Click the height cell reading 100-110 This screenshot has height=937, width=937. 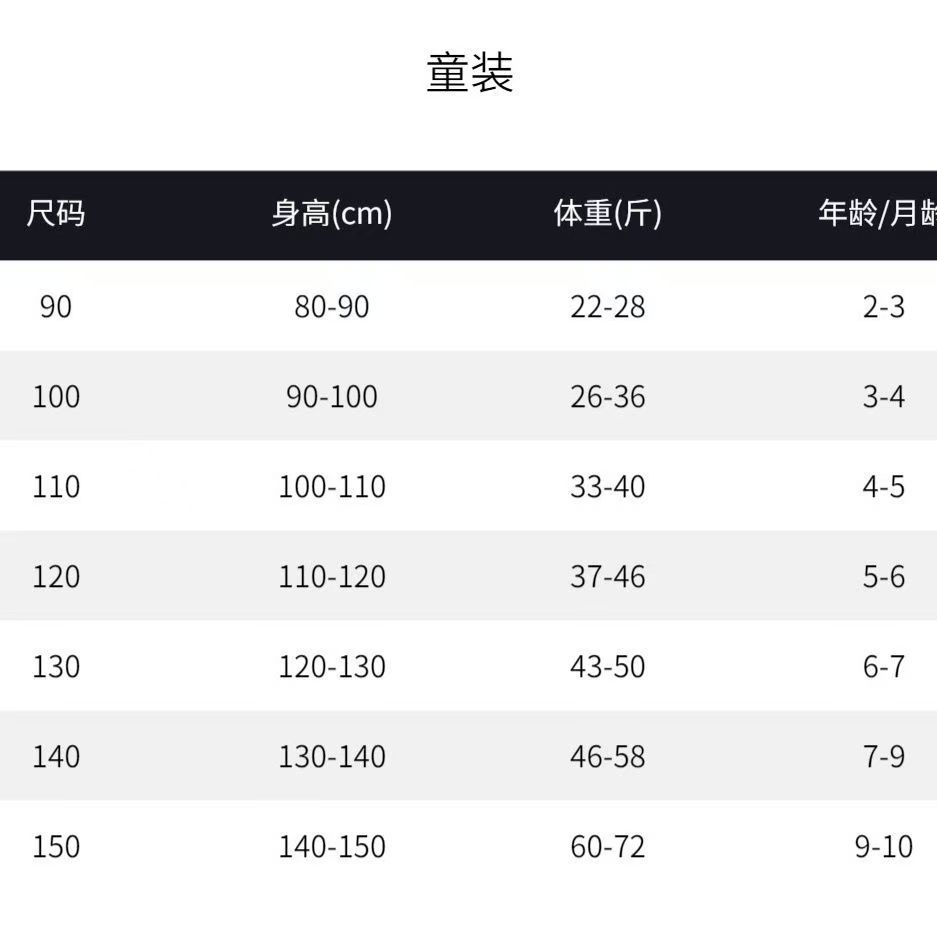pos(332,487)
